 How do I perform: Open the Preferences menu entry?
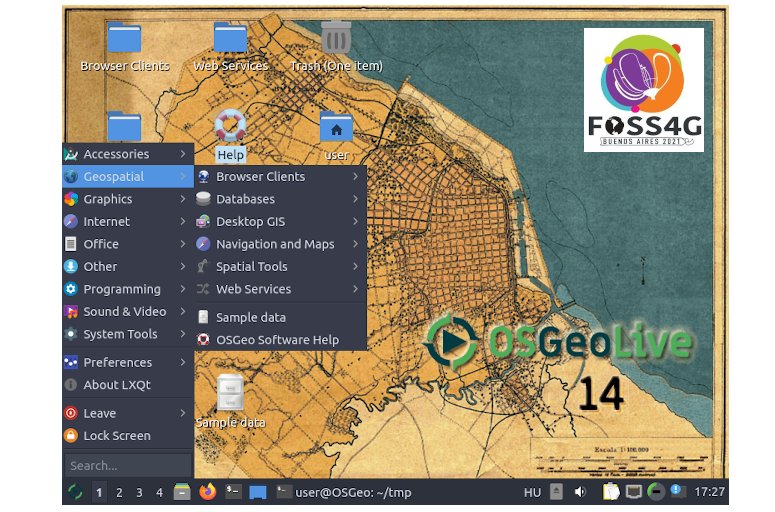pos(128,362)
